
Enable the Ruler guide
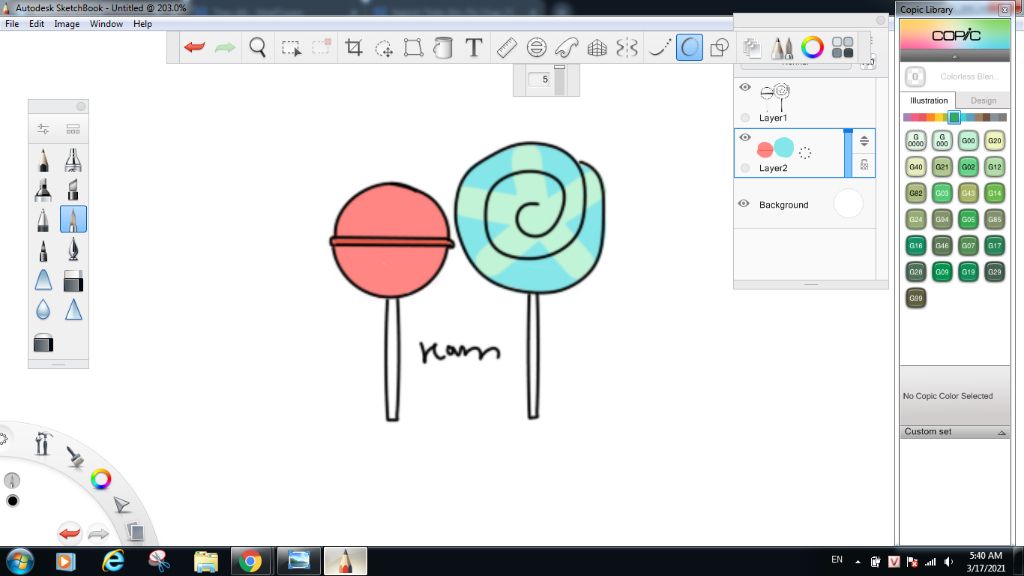point(507,47)
